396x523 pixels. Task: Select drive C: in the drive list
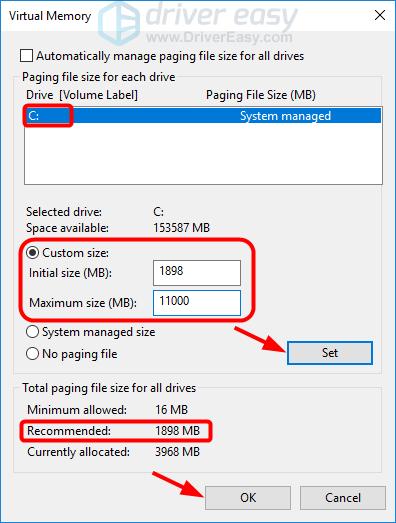click(203, 116)
